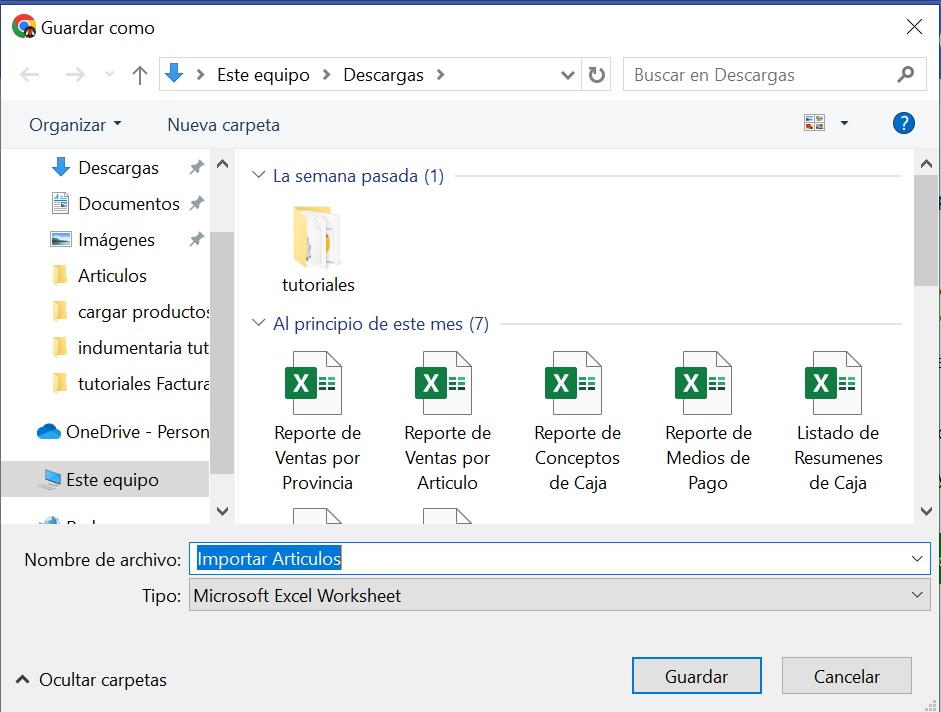
Task: Collapse the La semana pasada group
Action: pyautogui.click(x=259, y=176)
